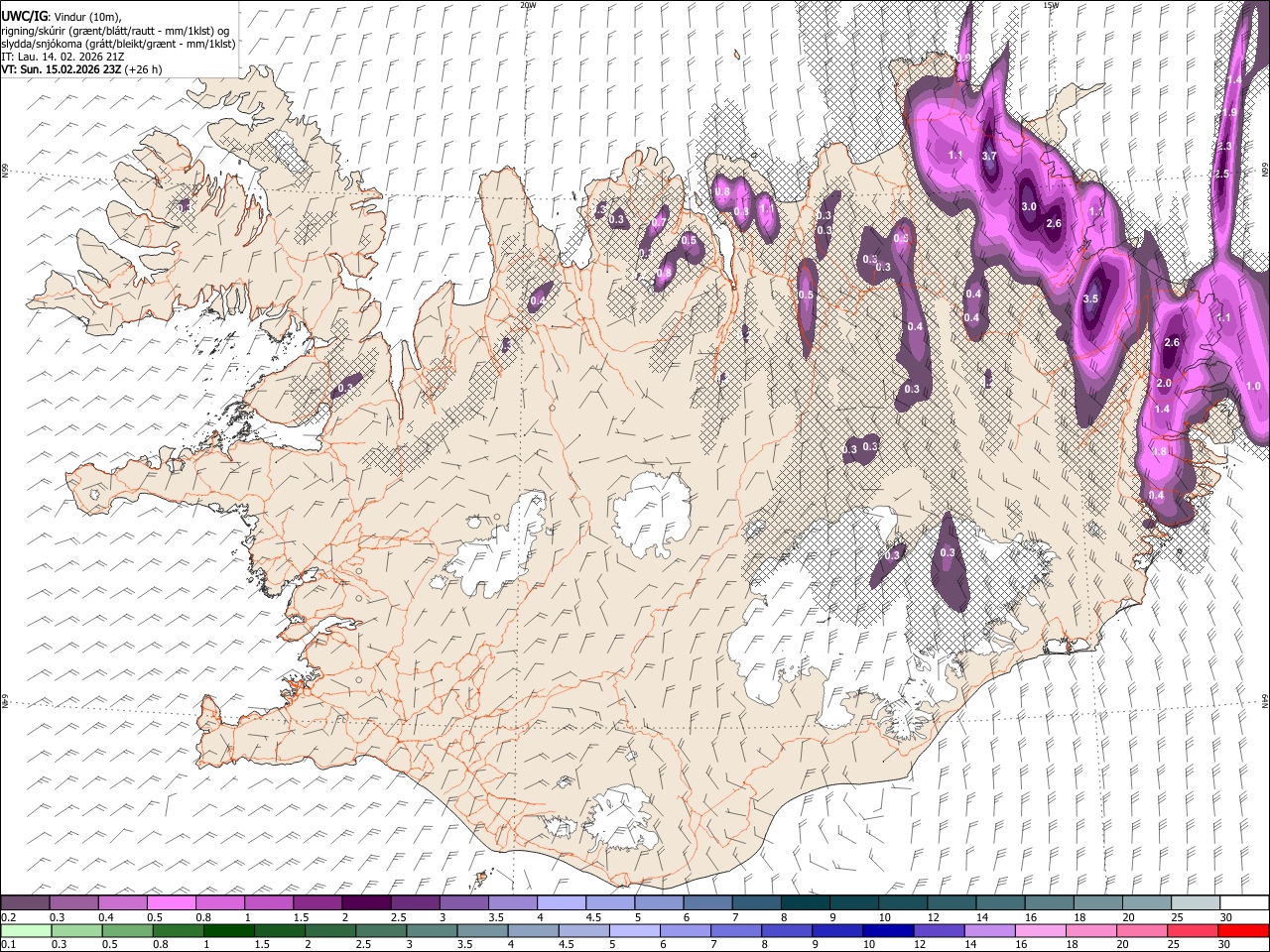1270x952 pixels.
Task: Click the 4 lavender swatch in the upper legend
Action: pyautogui.click(x=562, y=903)
